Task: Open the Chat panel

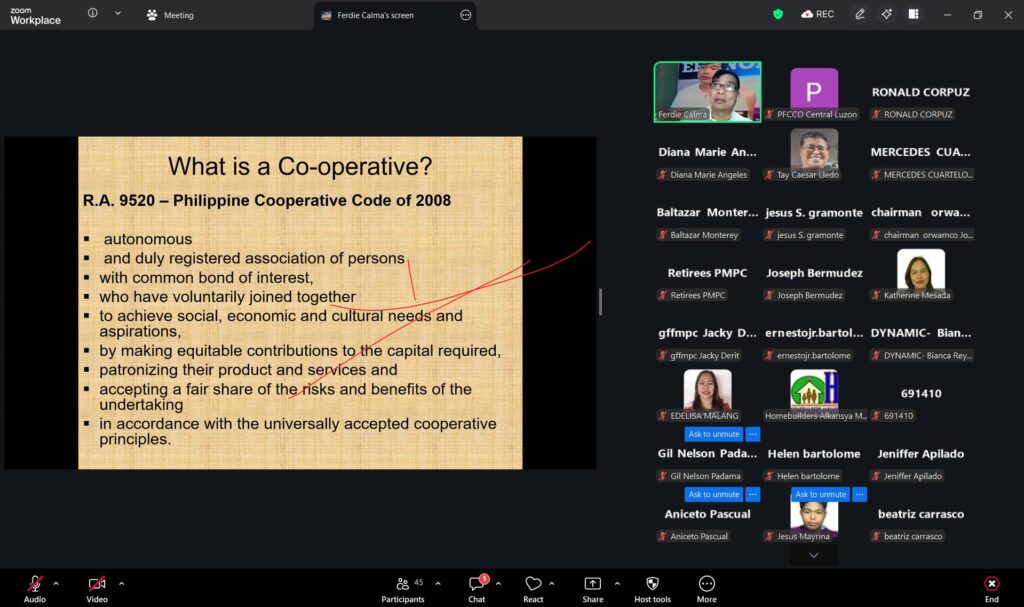Action: click(x=476, y=584)
